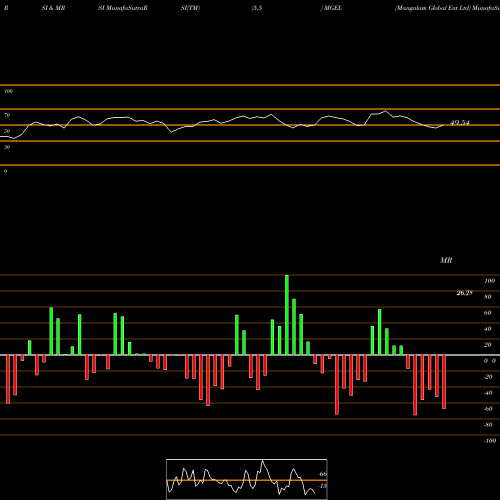Screen dimensions: 500x500
Task: Click the -66 value in mini chart
Action: click(322, 474)
